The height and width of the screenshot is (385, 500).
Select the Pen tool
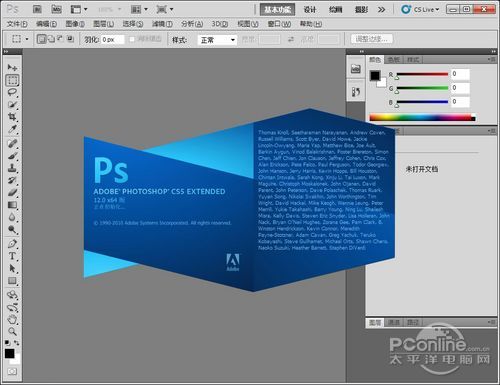point(12,244)
